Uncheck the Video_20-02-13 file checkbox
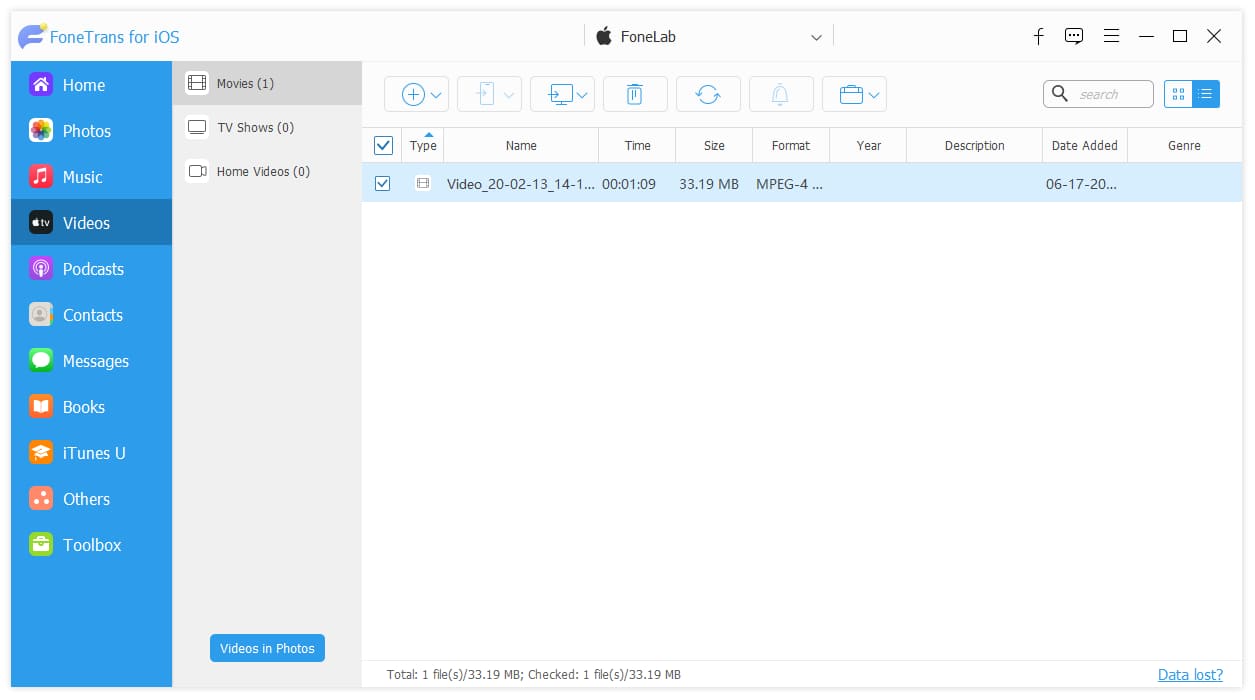Viewport: 1255px width, 700px height. click(382, 183)
